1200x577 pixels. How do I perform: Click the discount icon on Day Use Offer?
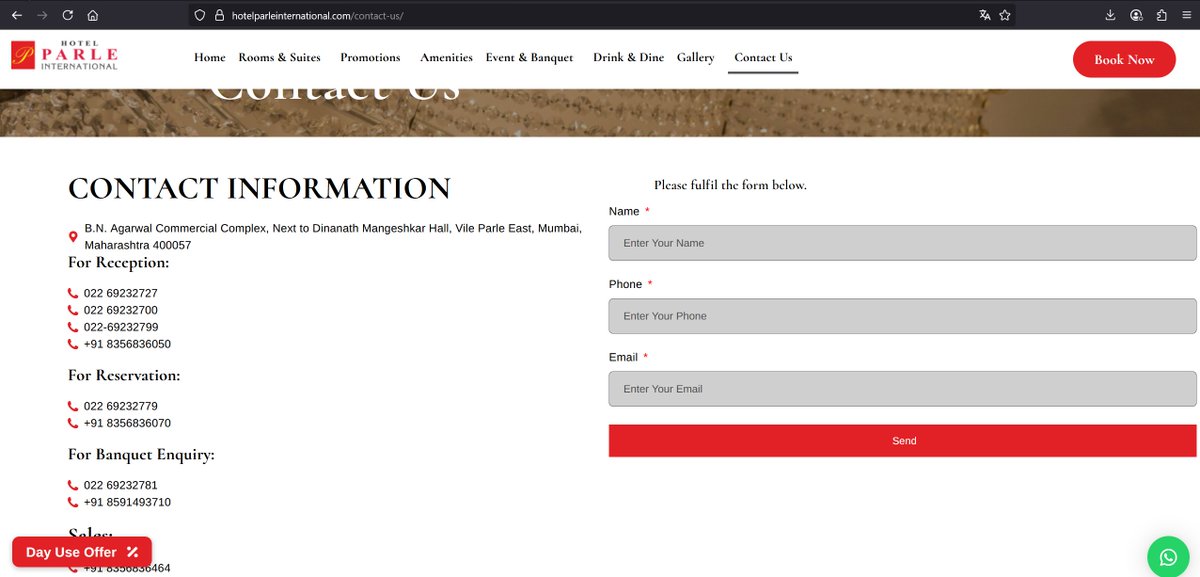point(134,551)
